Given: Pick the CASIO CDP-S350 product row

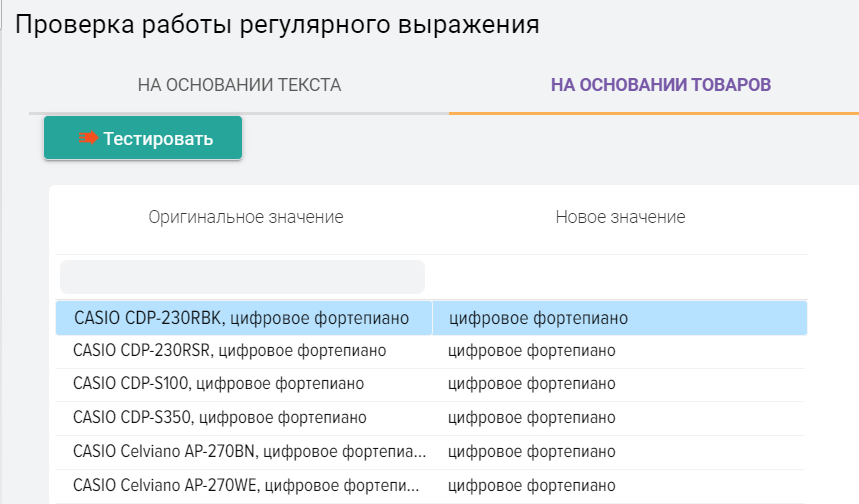Looking at the screenshot, I should [x=220, y=417].
